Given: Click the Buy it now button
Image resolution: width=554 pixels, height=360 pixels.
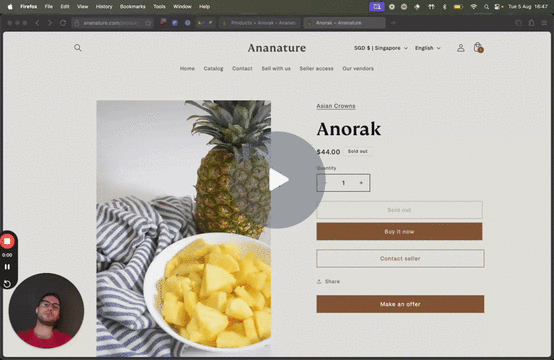Looking at the screenshot, I should point(399,232).
